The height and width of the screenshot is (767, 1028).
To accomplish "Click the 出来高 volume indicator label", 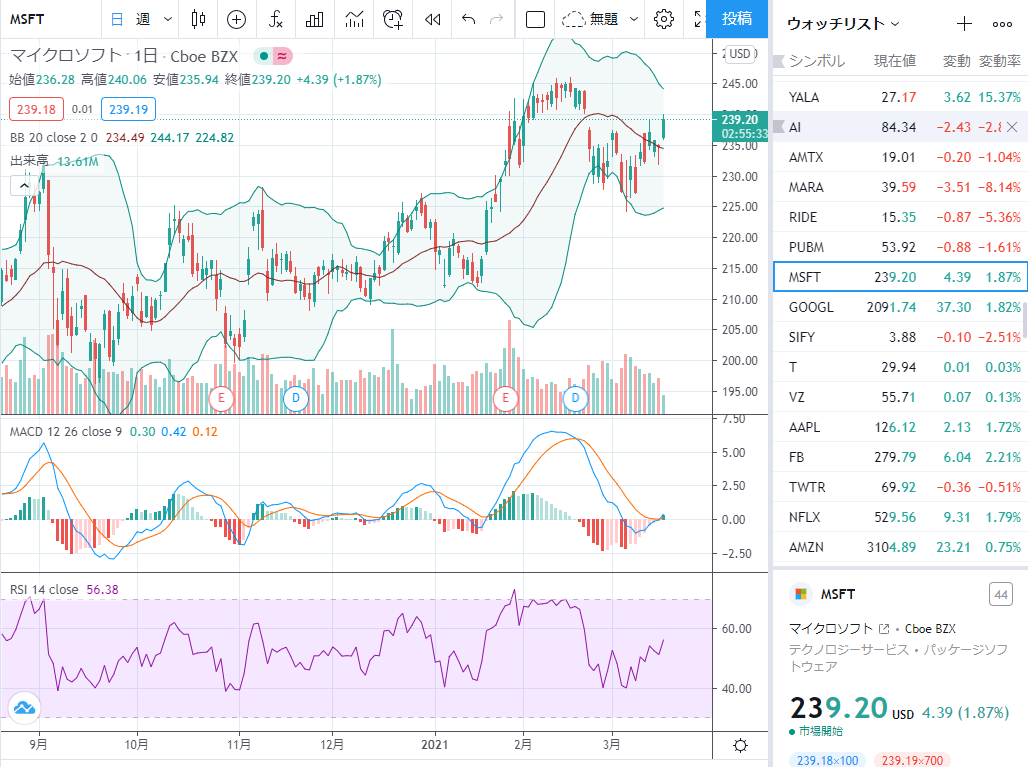I will (x=29, y=161).
